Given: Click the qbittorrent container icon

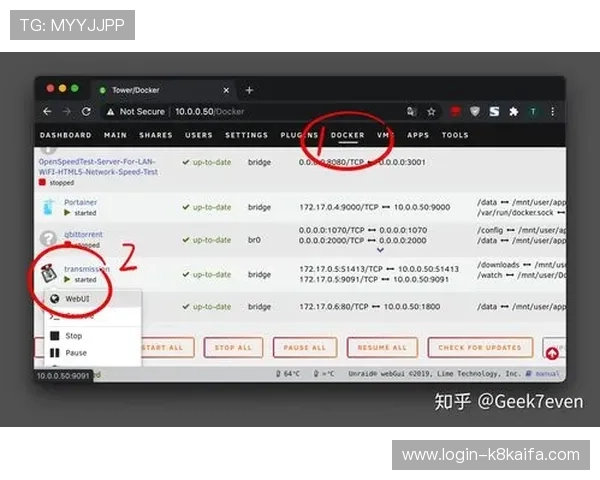Looking at the screenshot, I should tap(49, 239).
